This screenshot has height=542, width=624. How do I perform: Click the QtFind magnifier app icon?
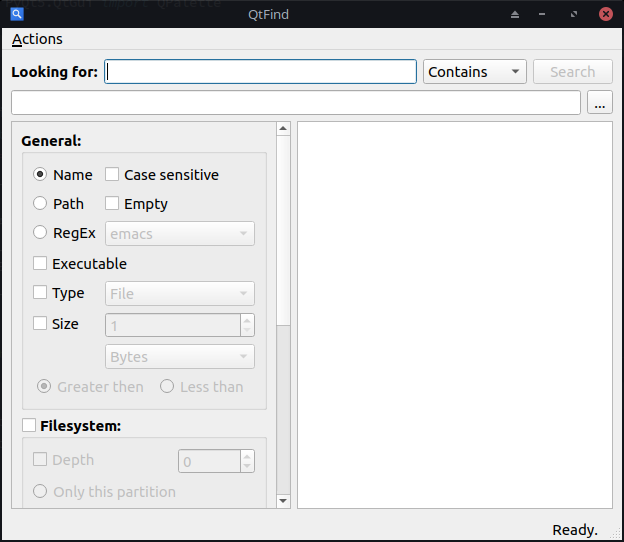point(17,14)
